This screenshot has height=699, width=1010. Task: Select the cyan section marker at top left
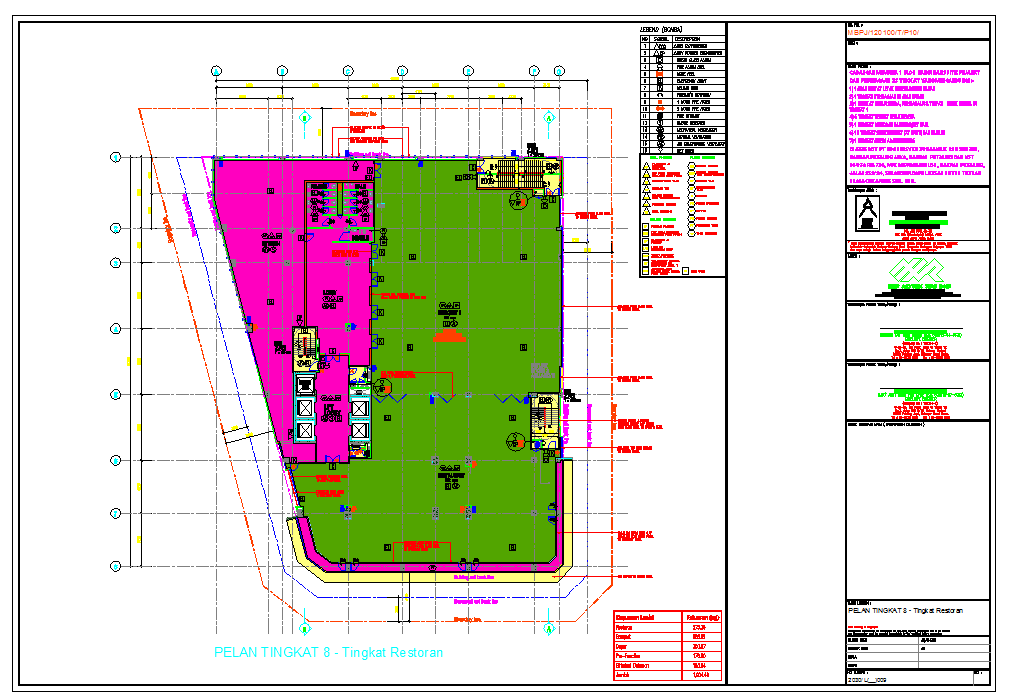coord(305,117)
